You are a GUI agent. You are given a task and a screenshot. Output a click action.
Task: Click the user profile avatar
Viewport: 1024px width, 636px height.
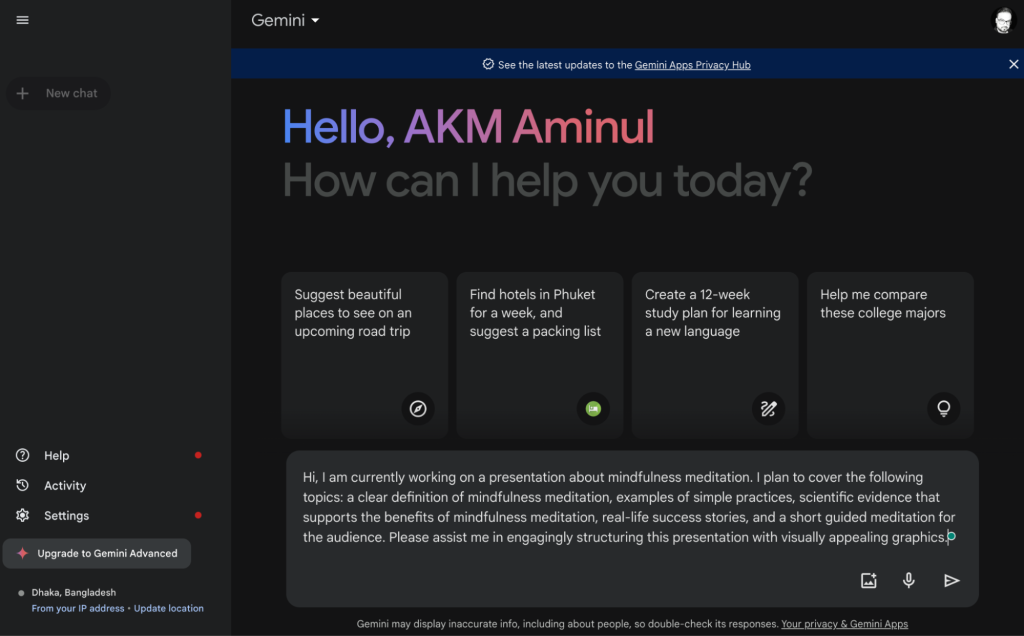[x=1002, y=21]
